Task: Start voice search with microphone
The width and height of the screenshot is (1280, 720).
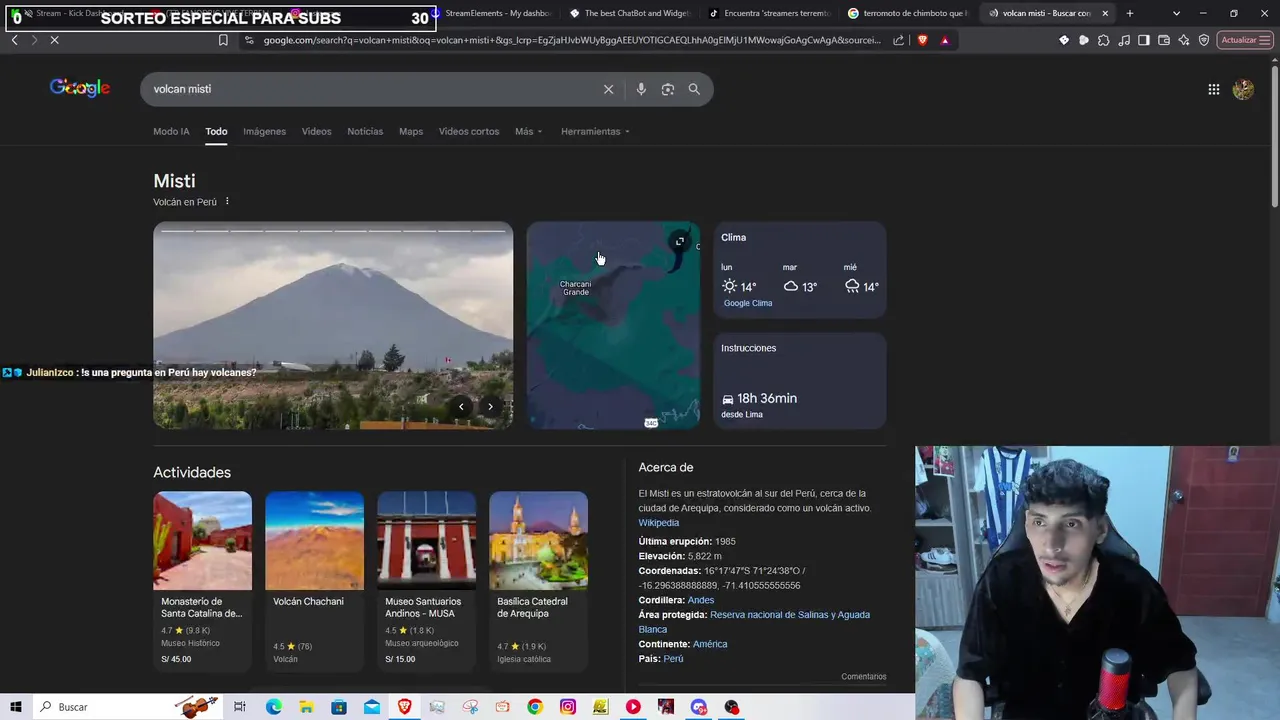Action: point(641,89)
